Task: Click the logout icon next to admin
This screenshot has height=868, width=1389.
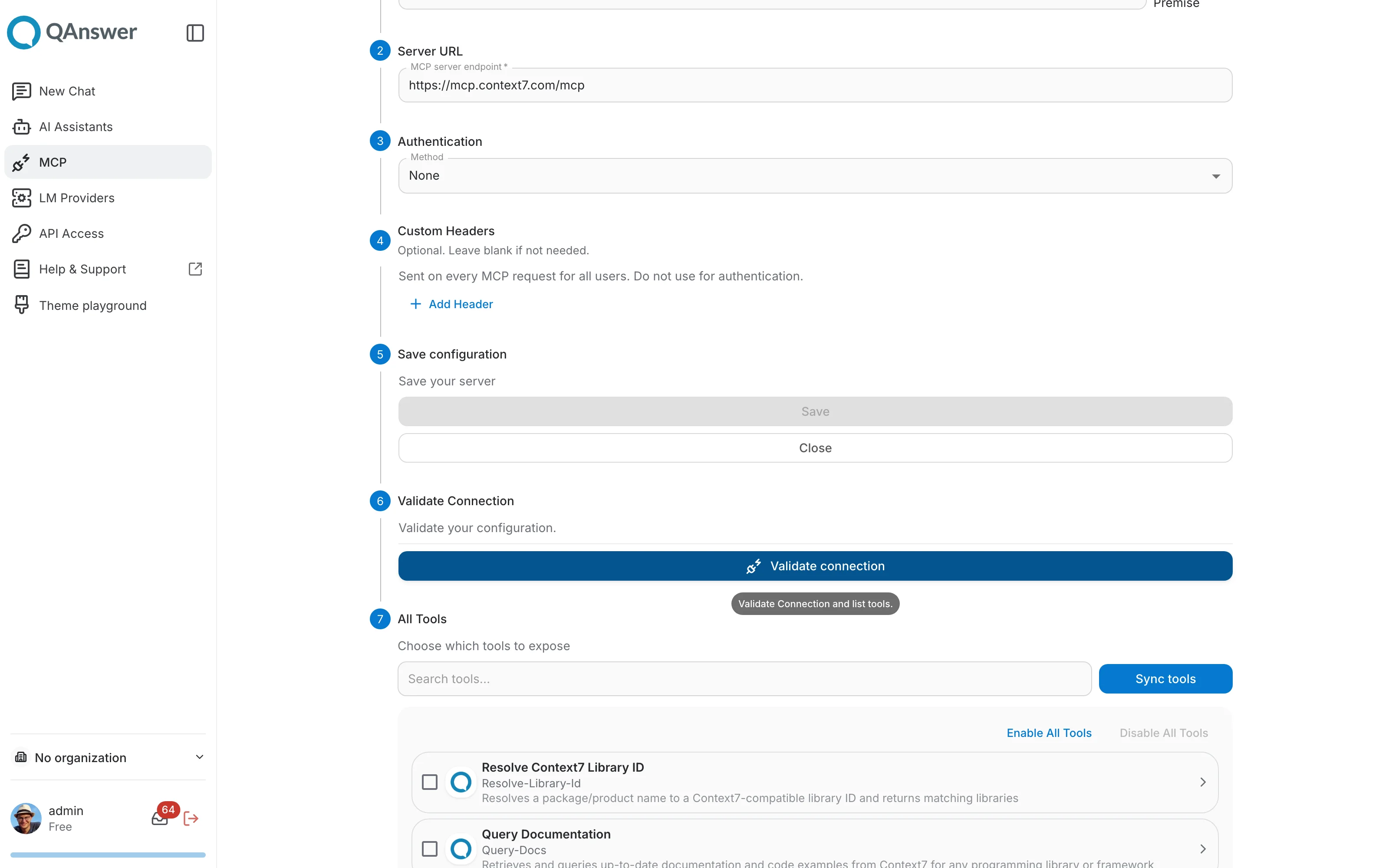Action: tap(191, 819)
